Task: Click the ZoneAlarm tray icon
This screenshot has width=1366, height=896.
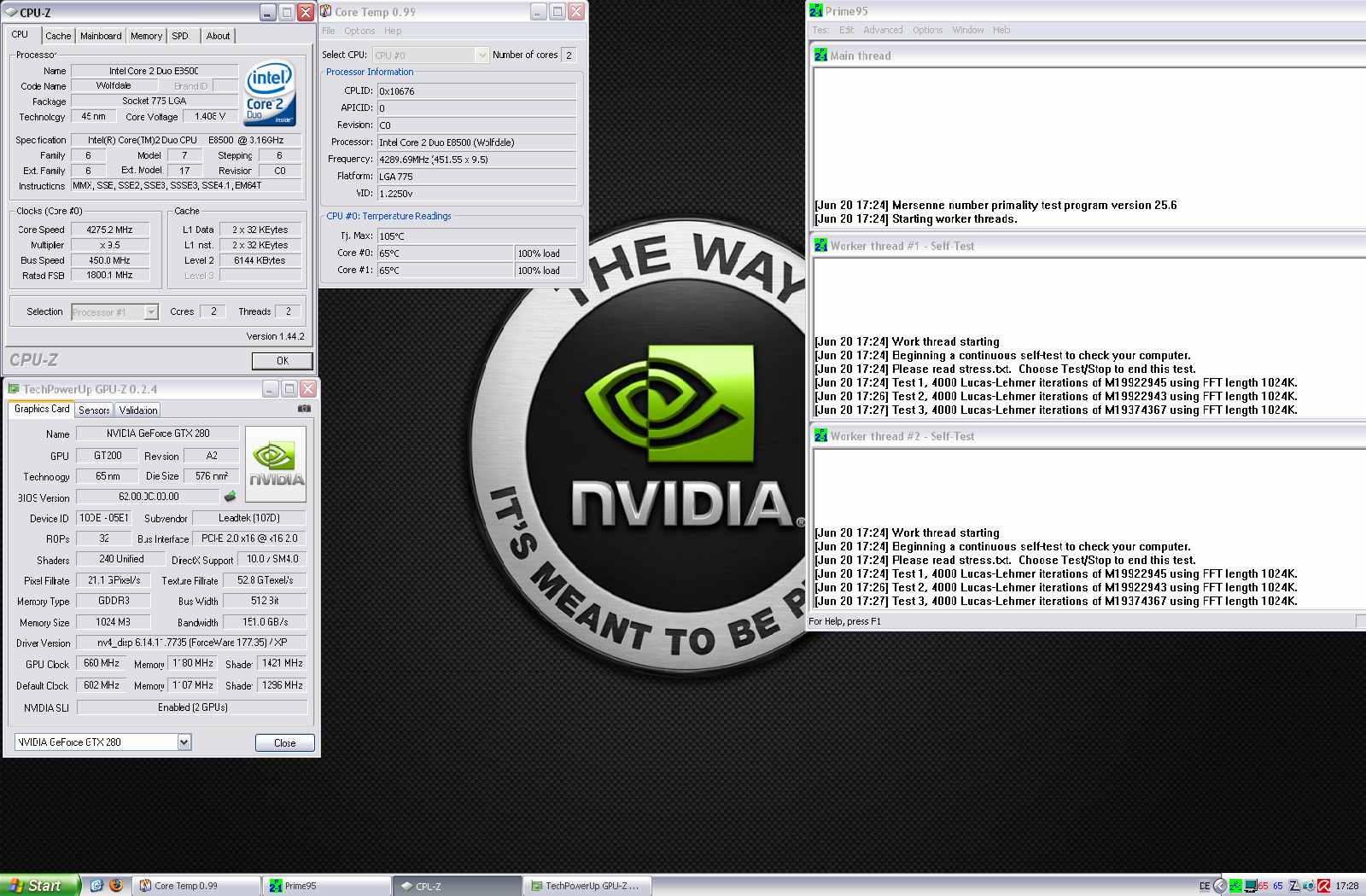Action: tap(1293, 886)
